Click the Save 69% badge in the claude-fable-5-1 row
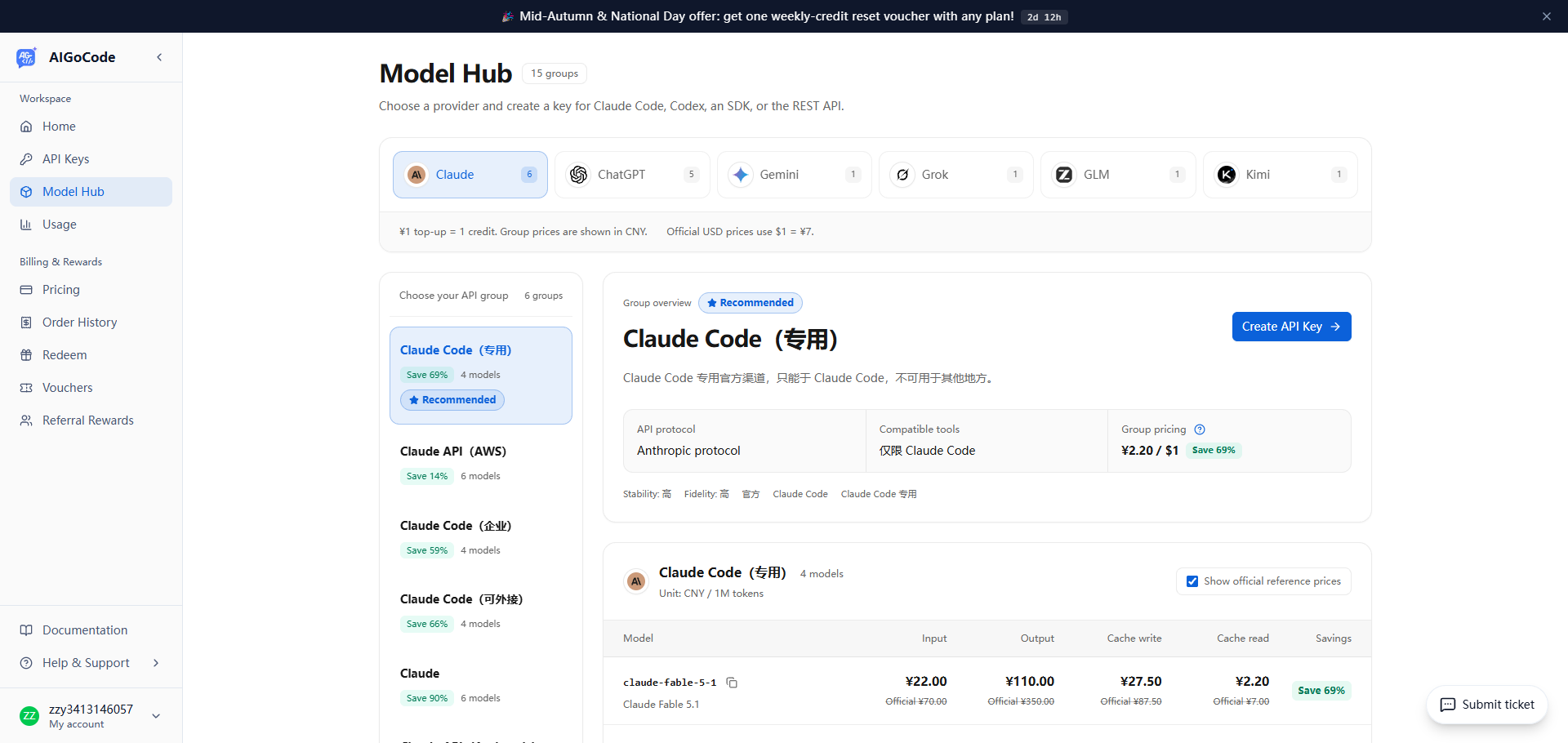Screen dimensions: 1568x743 point(1321,691)
